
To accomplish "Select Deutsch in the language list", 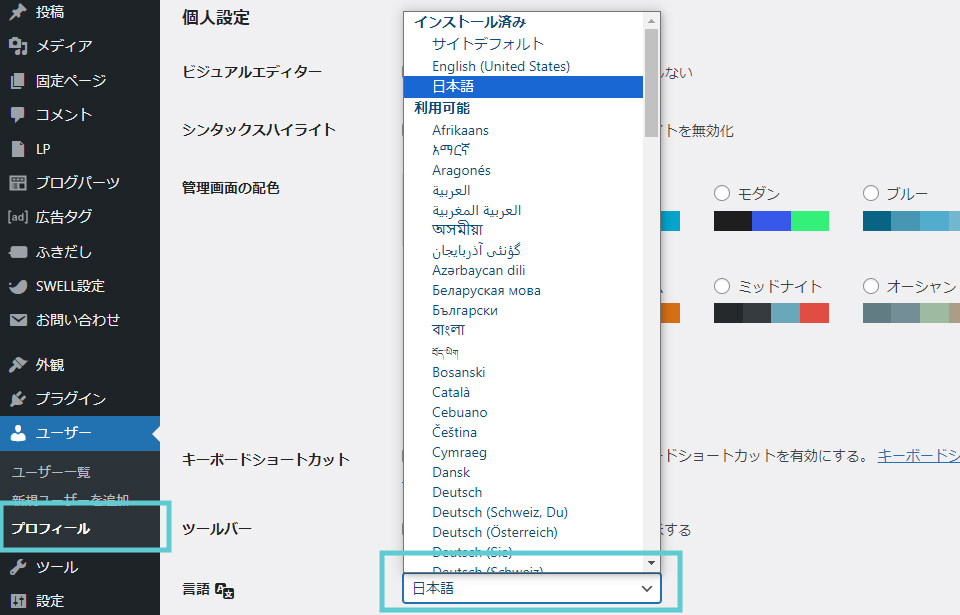I will [x=457, y=492].
